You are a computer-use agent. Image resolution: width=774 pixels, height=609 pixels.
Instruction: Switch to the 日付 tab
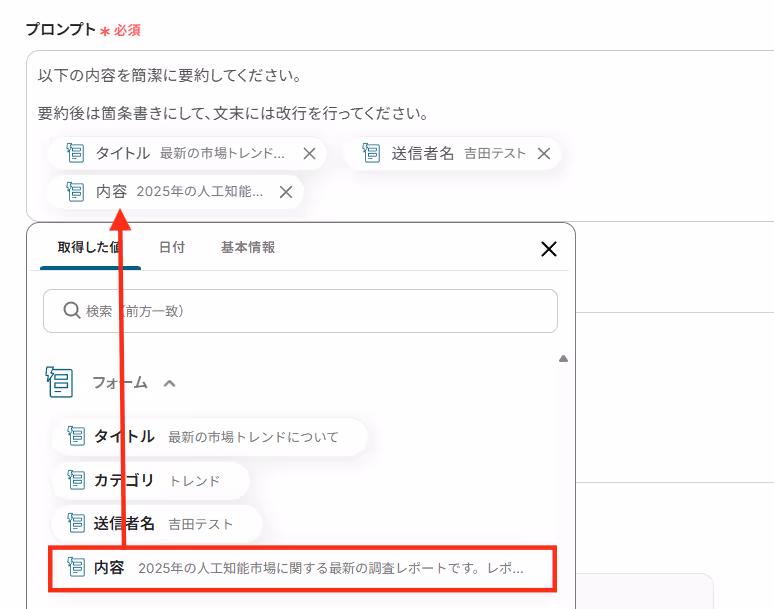pyautogui.click(x=172, y=247)
